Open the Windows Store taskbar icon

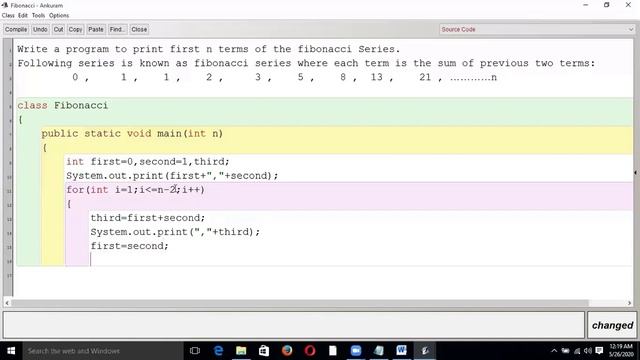click(x=264, y=351)
